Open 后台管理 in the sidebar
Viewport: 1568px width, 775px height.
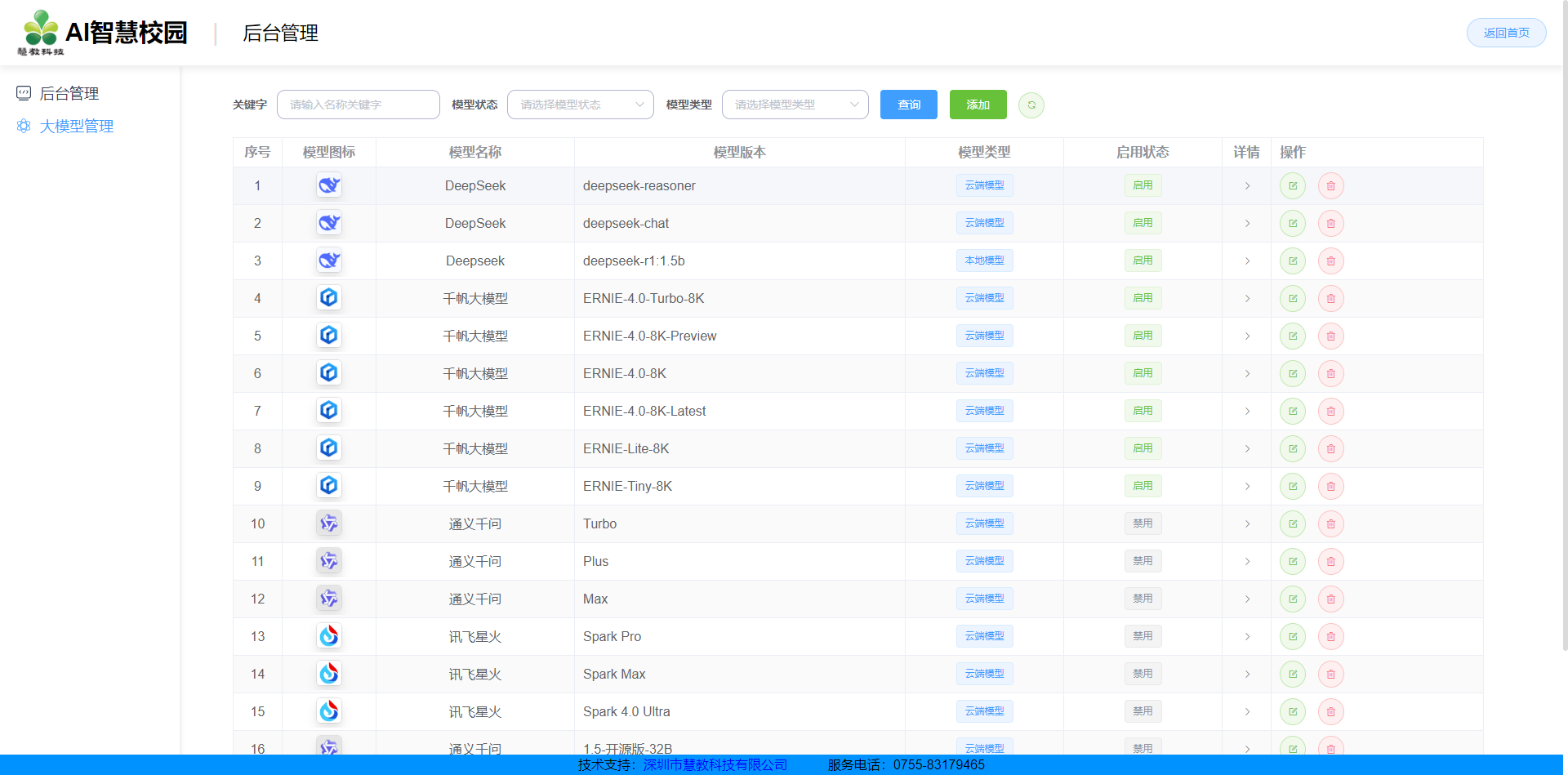[x=69, y=93]
